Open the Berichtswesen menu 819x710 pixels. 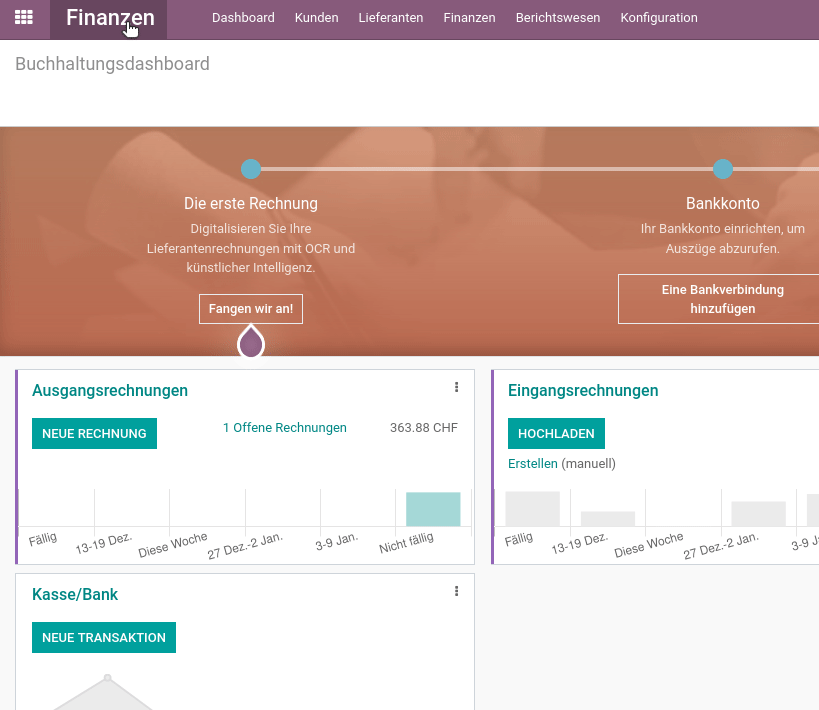(x=557, y=18)
